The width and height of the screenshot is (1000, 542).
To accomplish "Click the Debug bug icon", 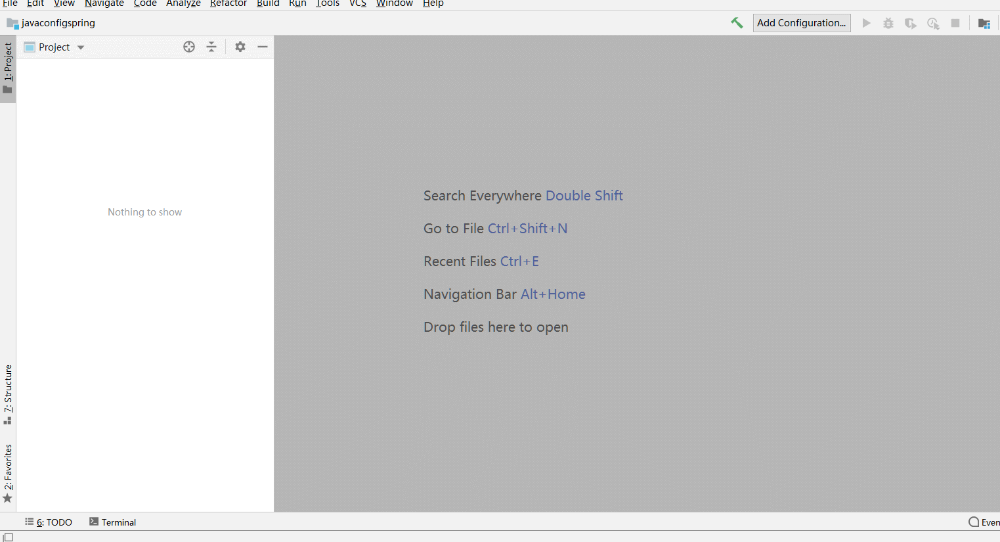I will (x=888, y=23).
